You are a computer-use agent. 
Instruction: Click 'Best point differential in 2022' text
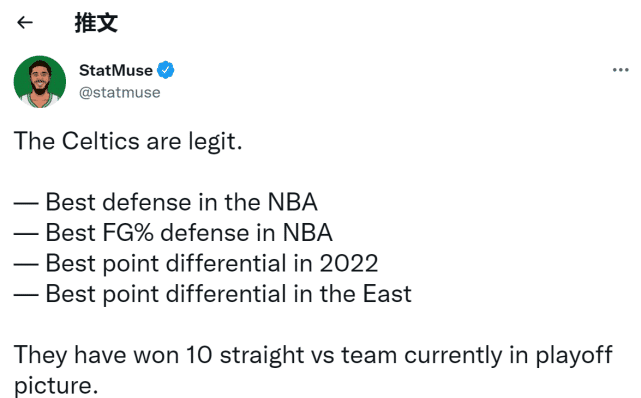[x=212, y=263]
